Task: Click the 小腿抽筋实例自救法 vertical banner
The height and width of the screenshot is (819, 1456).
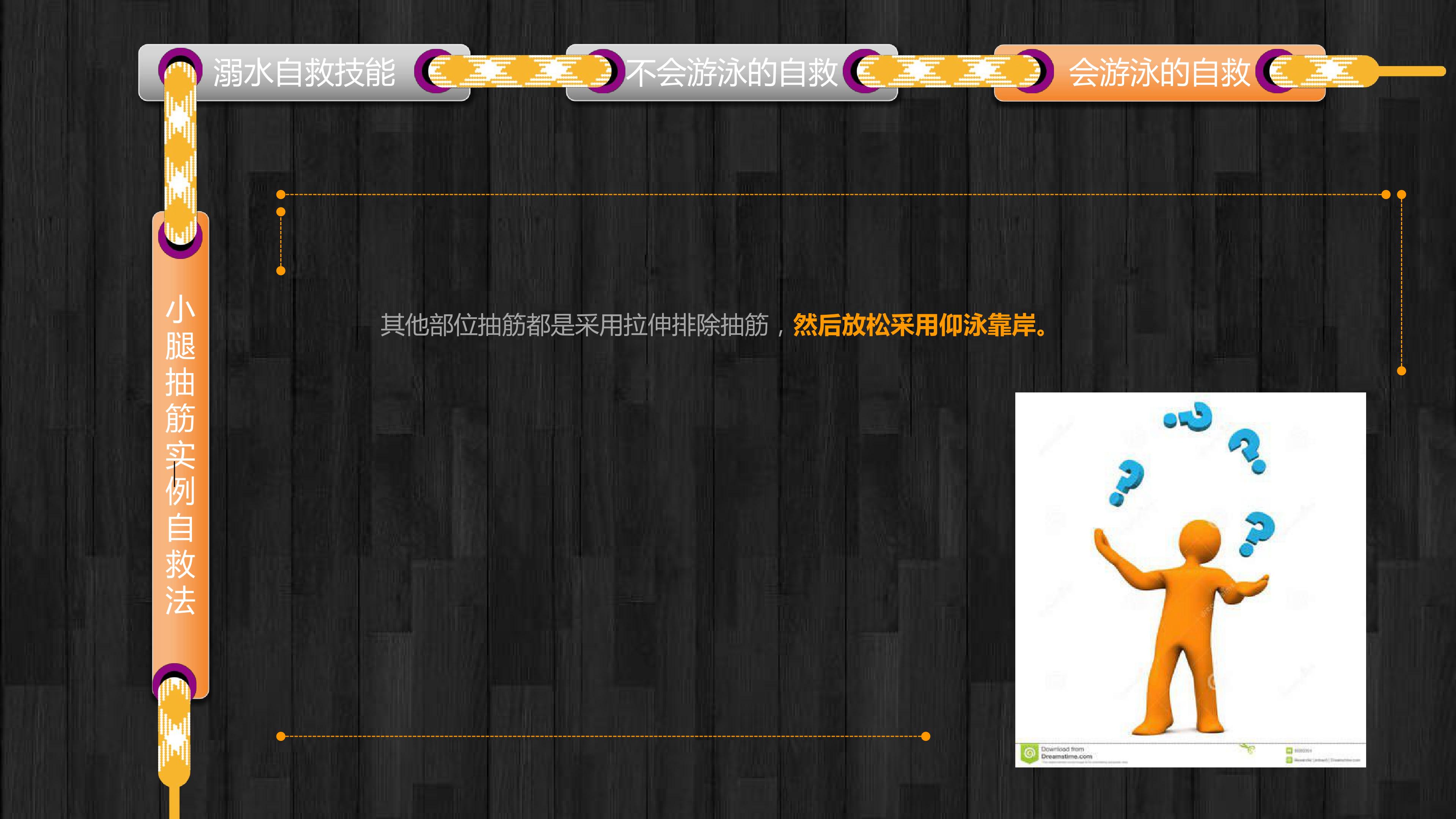Action: click(x=180, y=455)
